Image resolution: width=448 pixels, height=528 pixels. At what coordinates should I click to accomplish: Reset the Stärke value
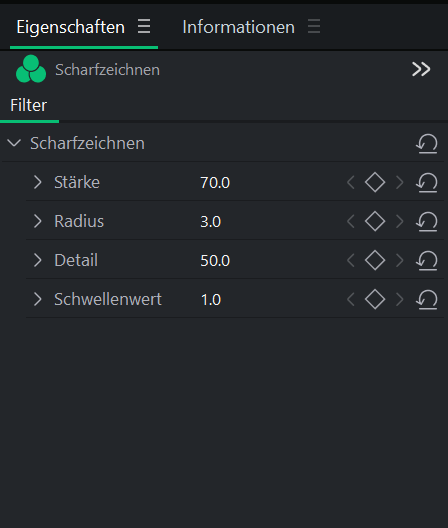(427, 183)
